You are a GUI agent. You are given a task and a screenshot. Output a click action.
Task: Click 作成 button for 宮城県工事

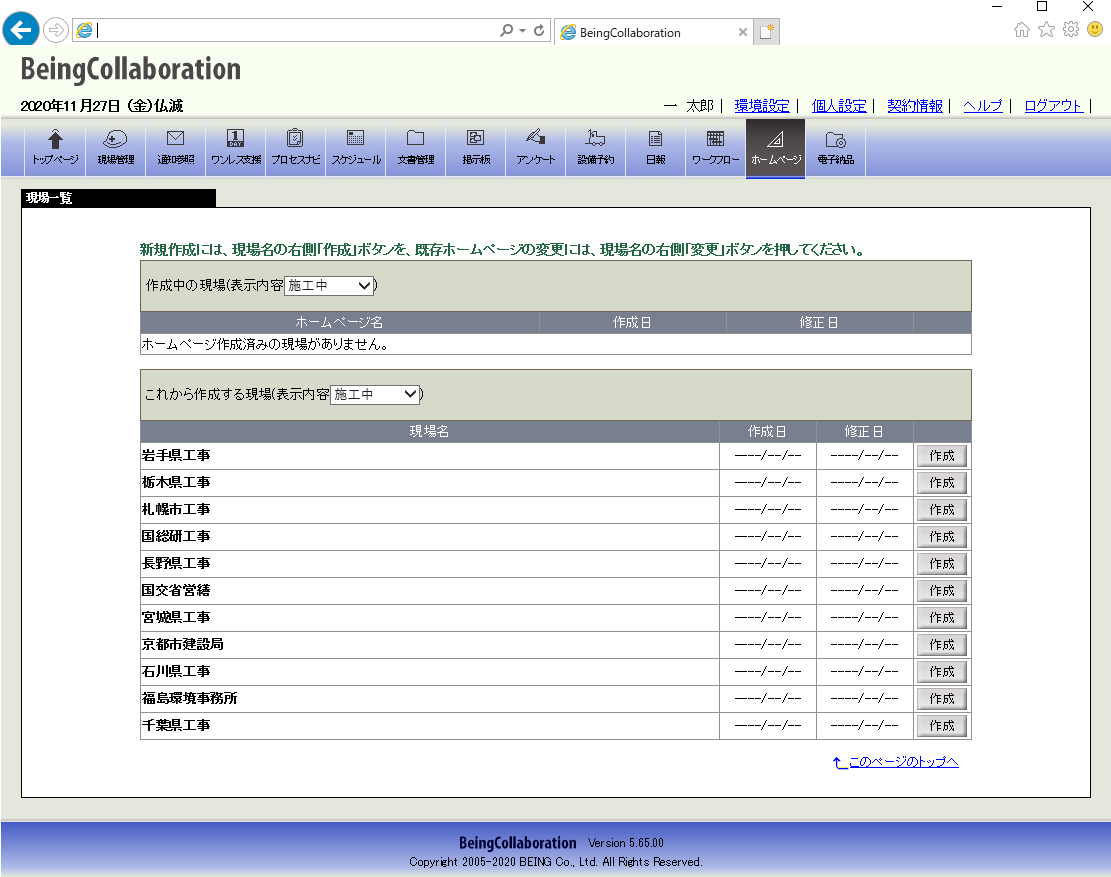tap(942, 618)
